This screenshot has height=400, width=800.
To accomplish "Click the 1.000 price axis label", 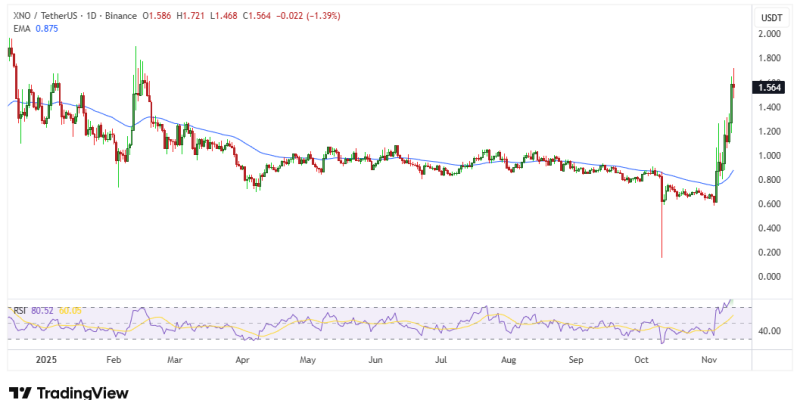I will click(769, 156).
